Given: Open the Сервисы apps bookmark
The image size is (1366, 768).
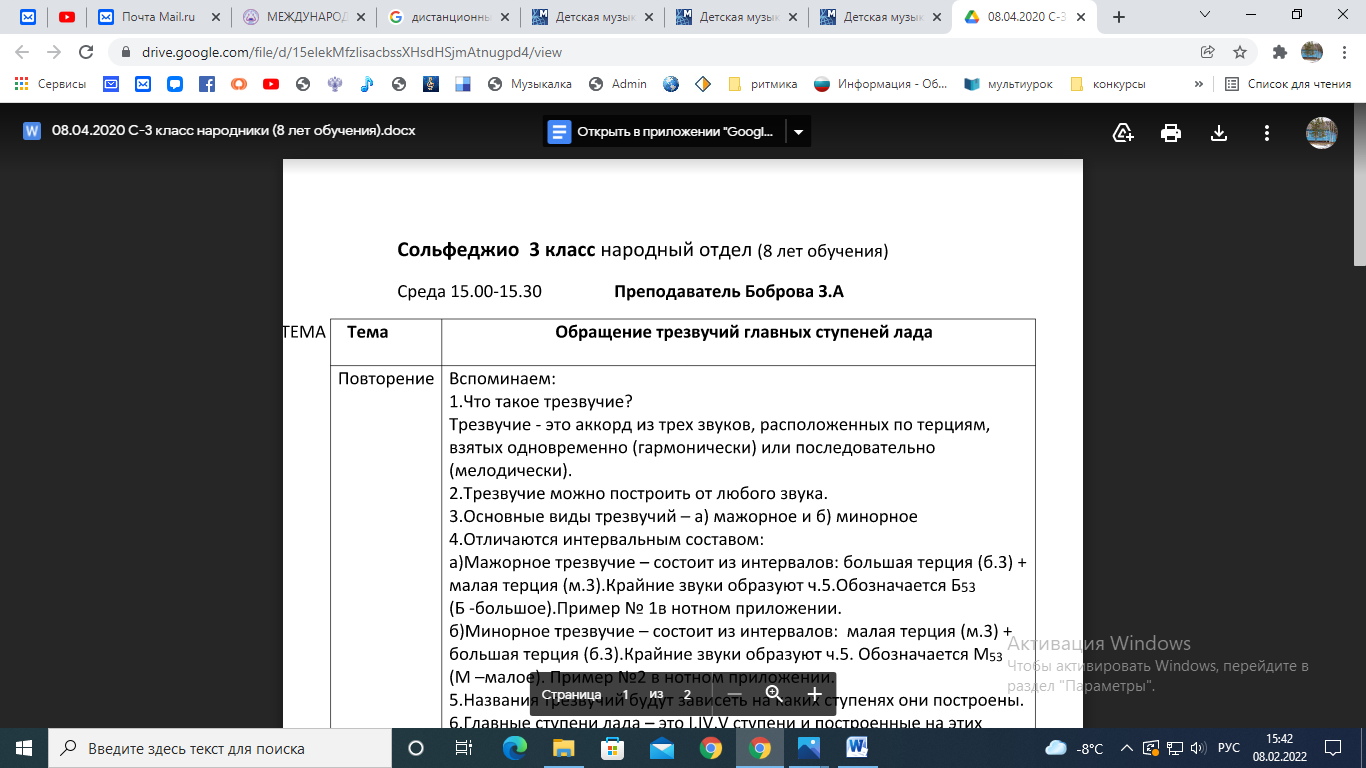Looking at the screenshot, I should [50, 84].
